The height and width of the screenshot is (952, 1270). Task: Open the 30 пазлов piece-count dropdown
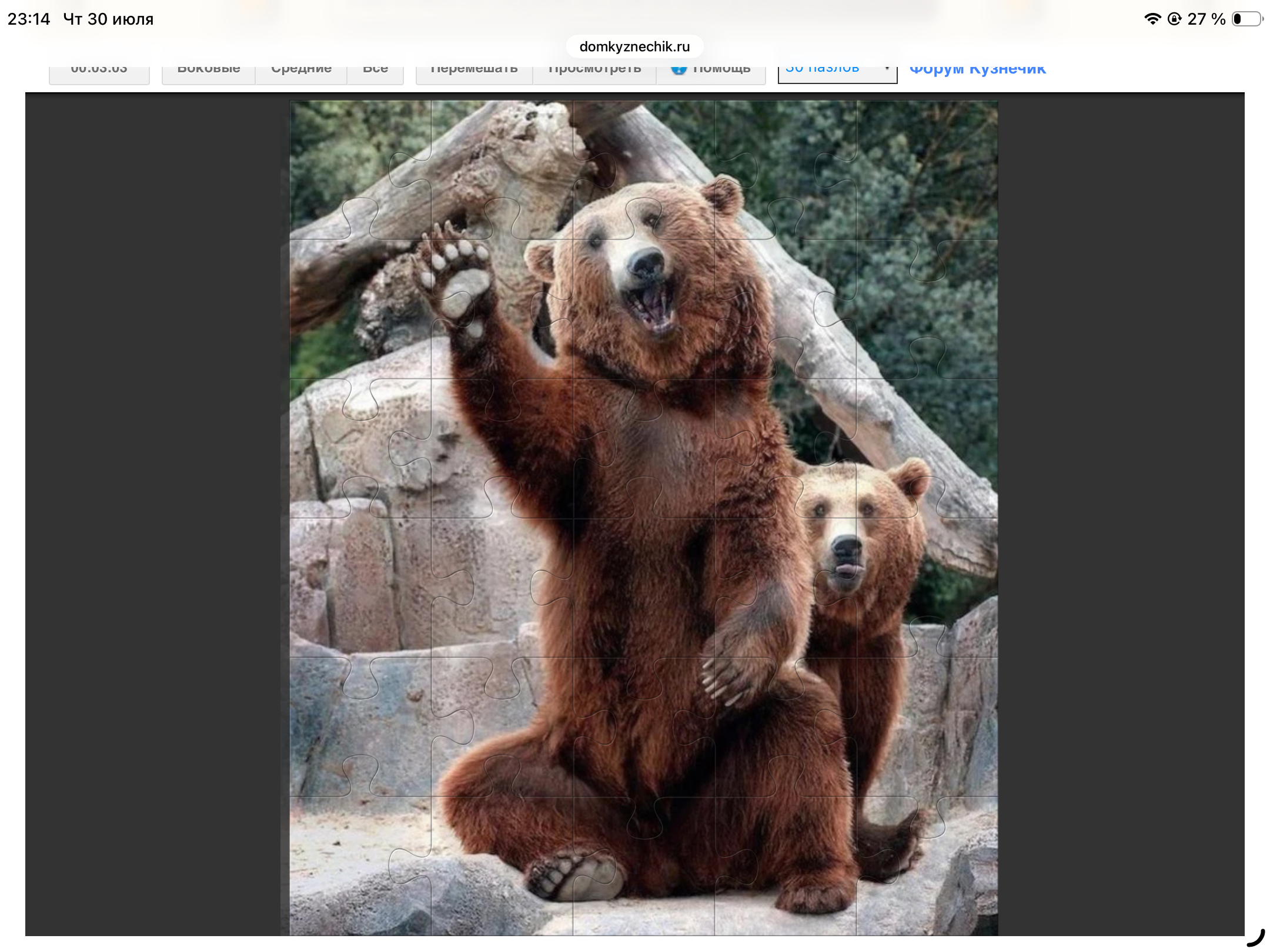tap(837, 72)
